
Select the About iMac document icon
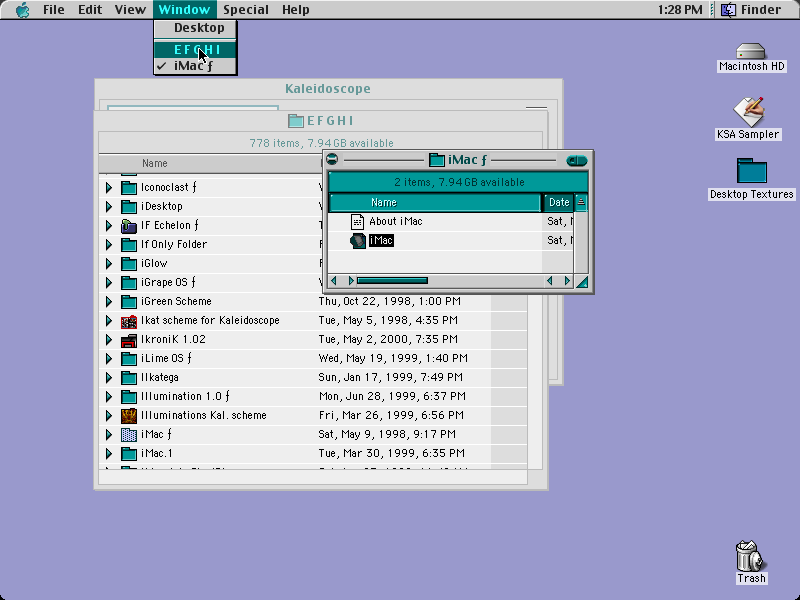pyautogui.click(x=357, y=222)
